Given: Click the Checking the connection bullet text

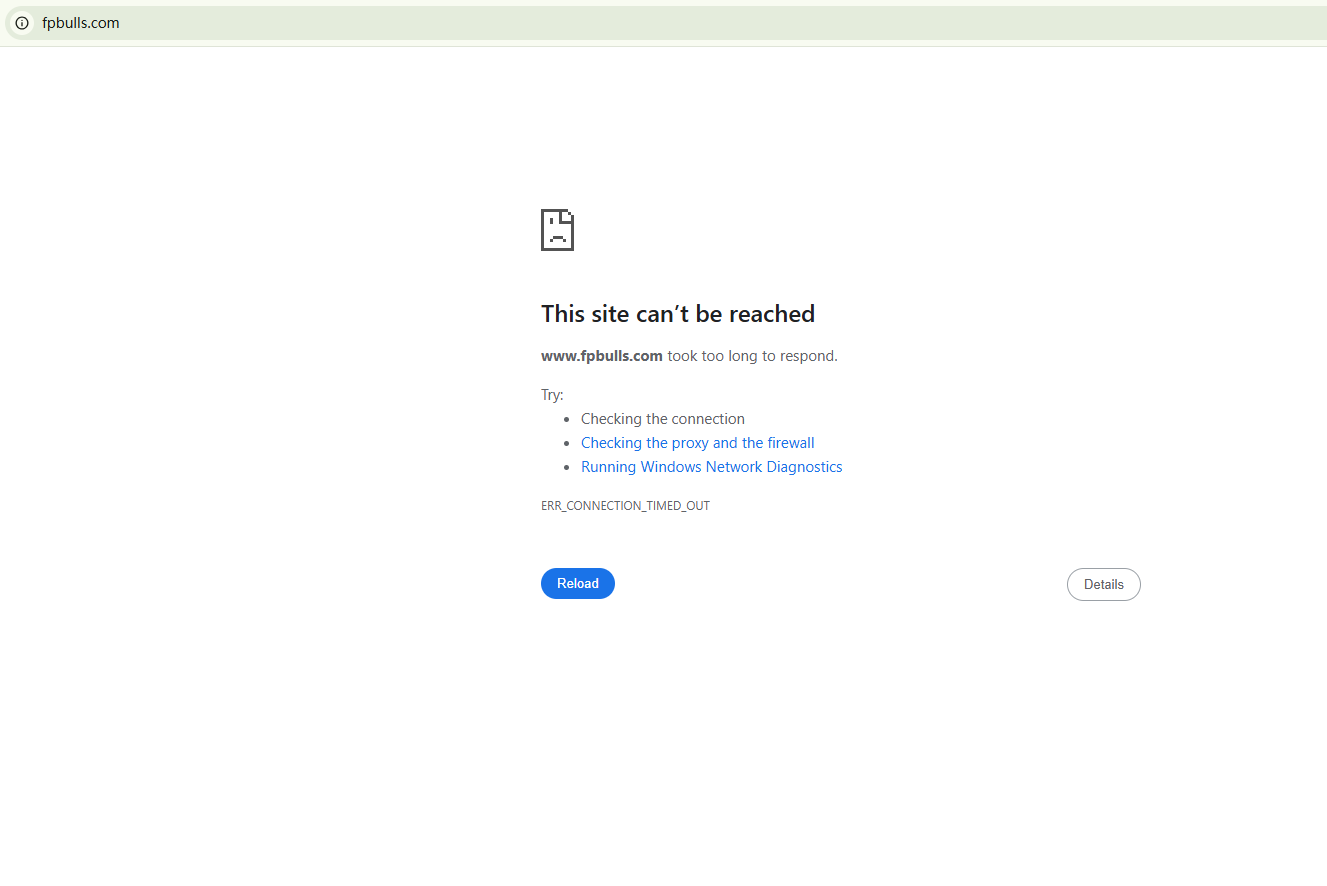Looking at the screenshot, I should pyautogui.click(x=663, y=419).
